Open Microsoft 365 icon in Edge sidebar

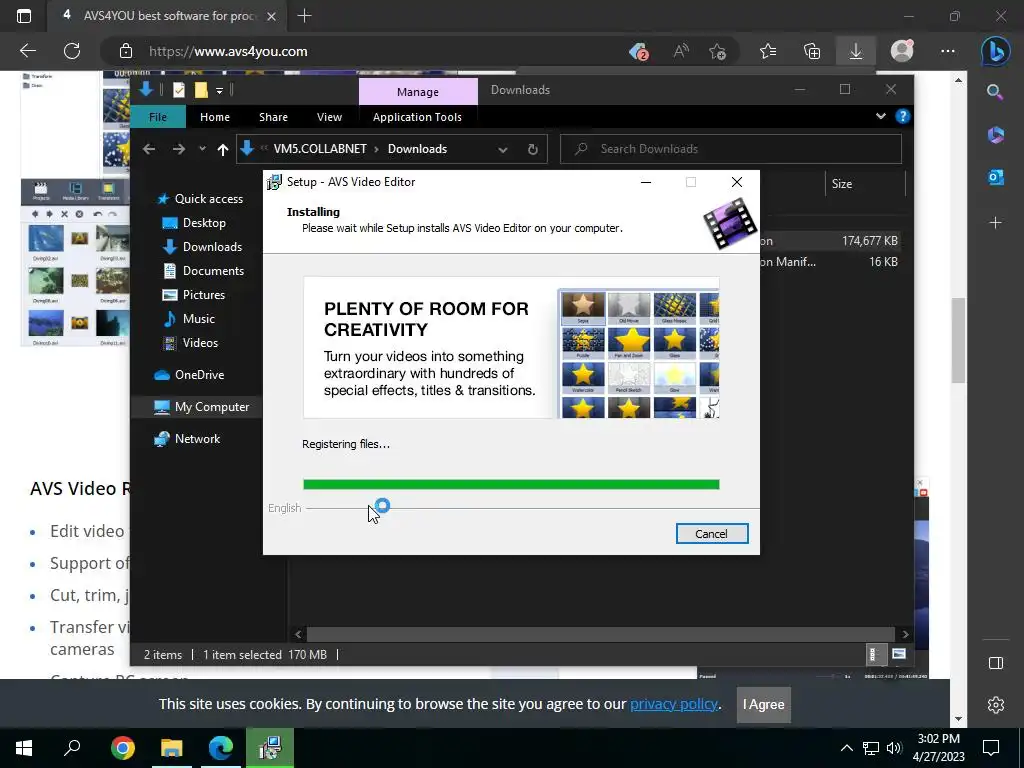pyautogui.click(x=996, y=135)
